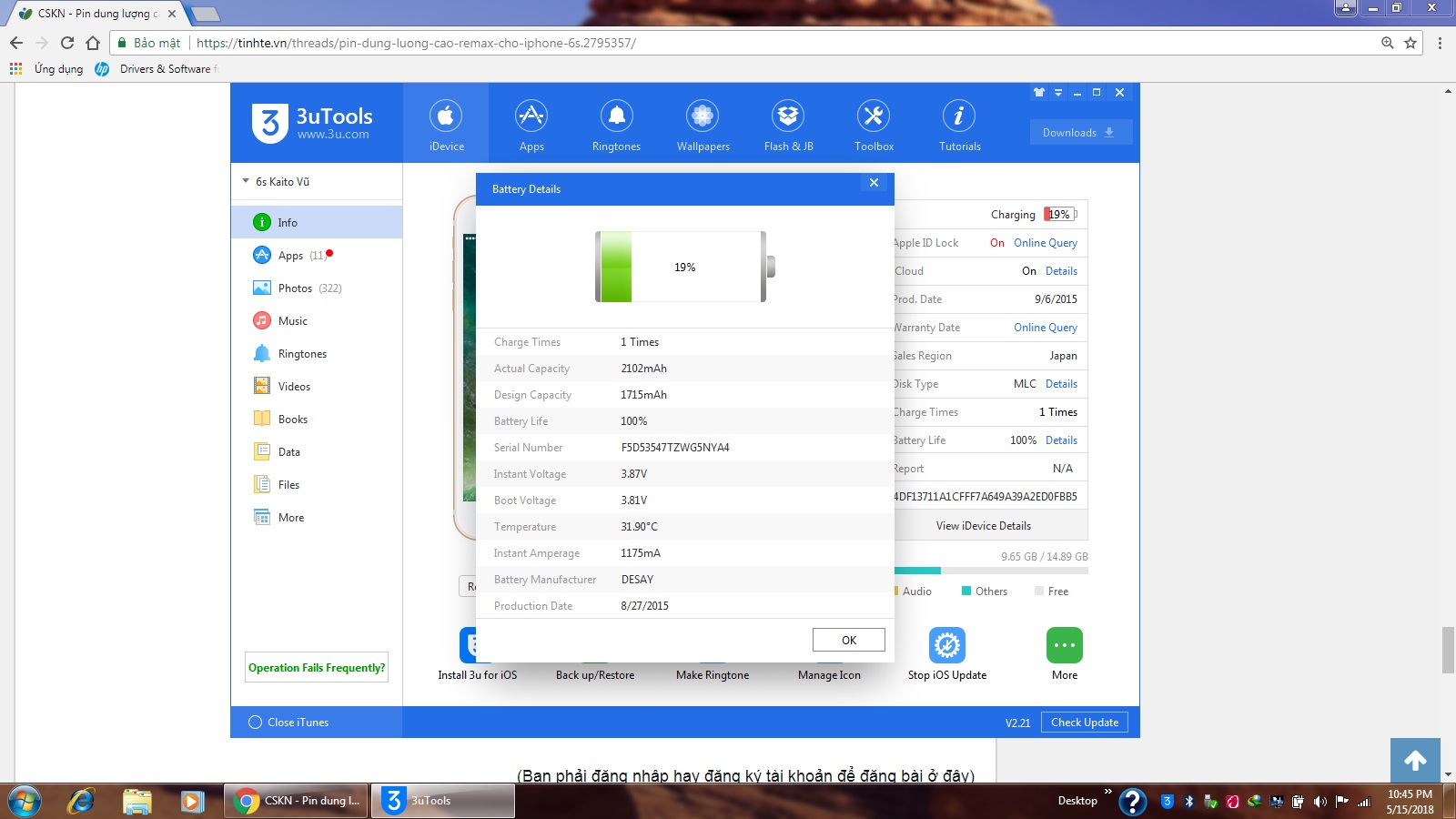This screenshot has height=819, width=1456.
Task: Open Disk Type Details link
Action: point(1061,384)
